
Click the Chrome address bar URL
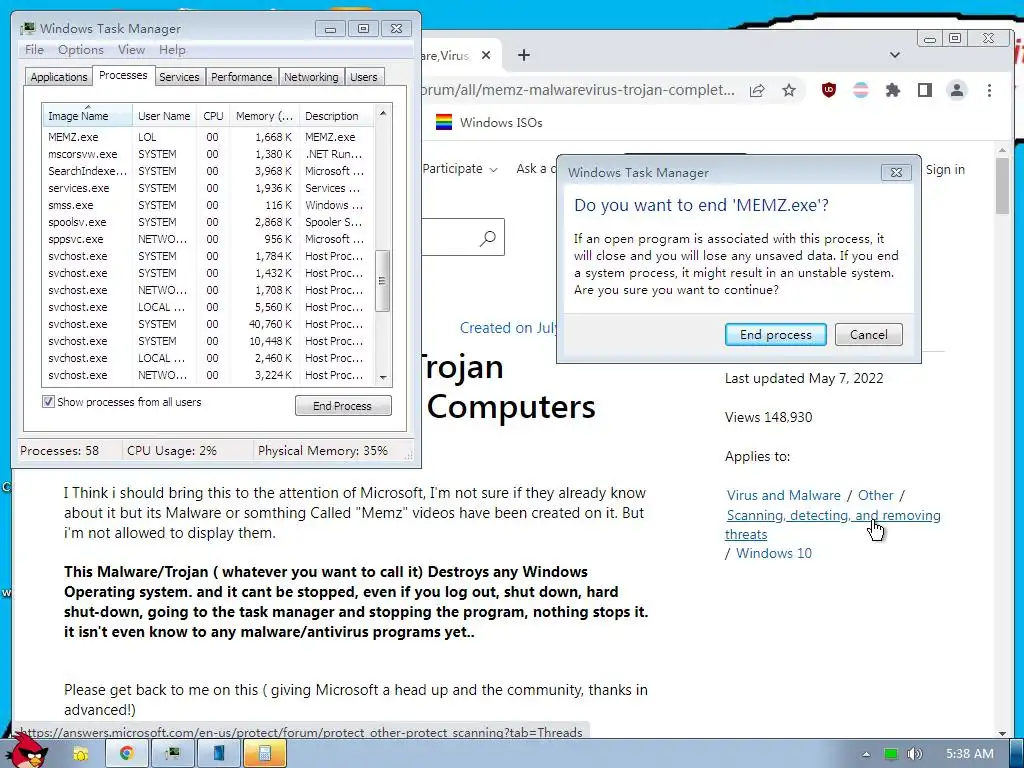pyautogui.click(x=578, y=90)
